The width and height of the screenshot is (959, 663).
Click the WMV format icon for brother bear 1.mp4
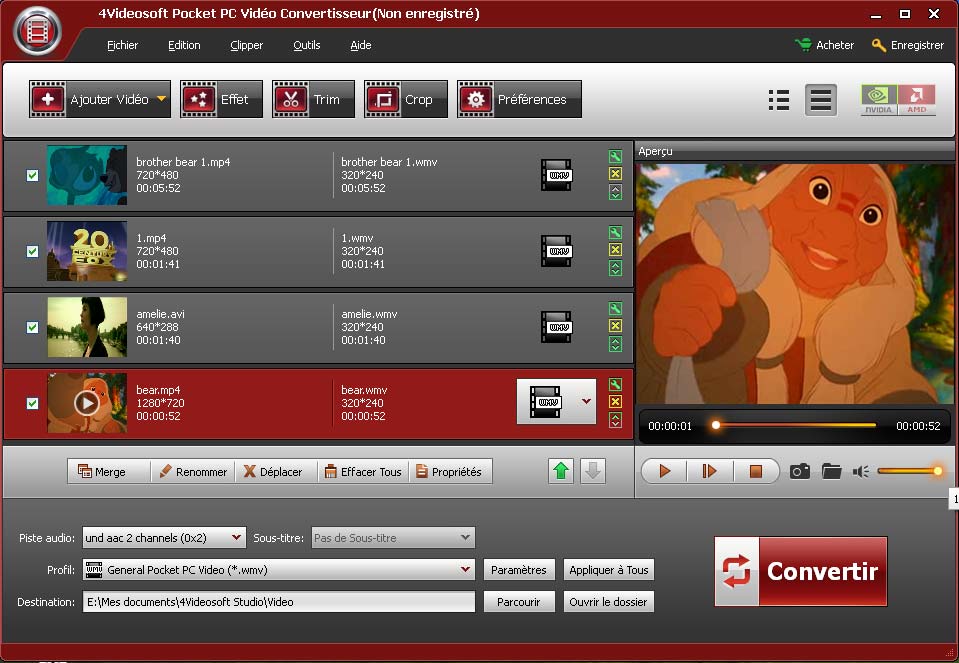click(556, 175)
